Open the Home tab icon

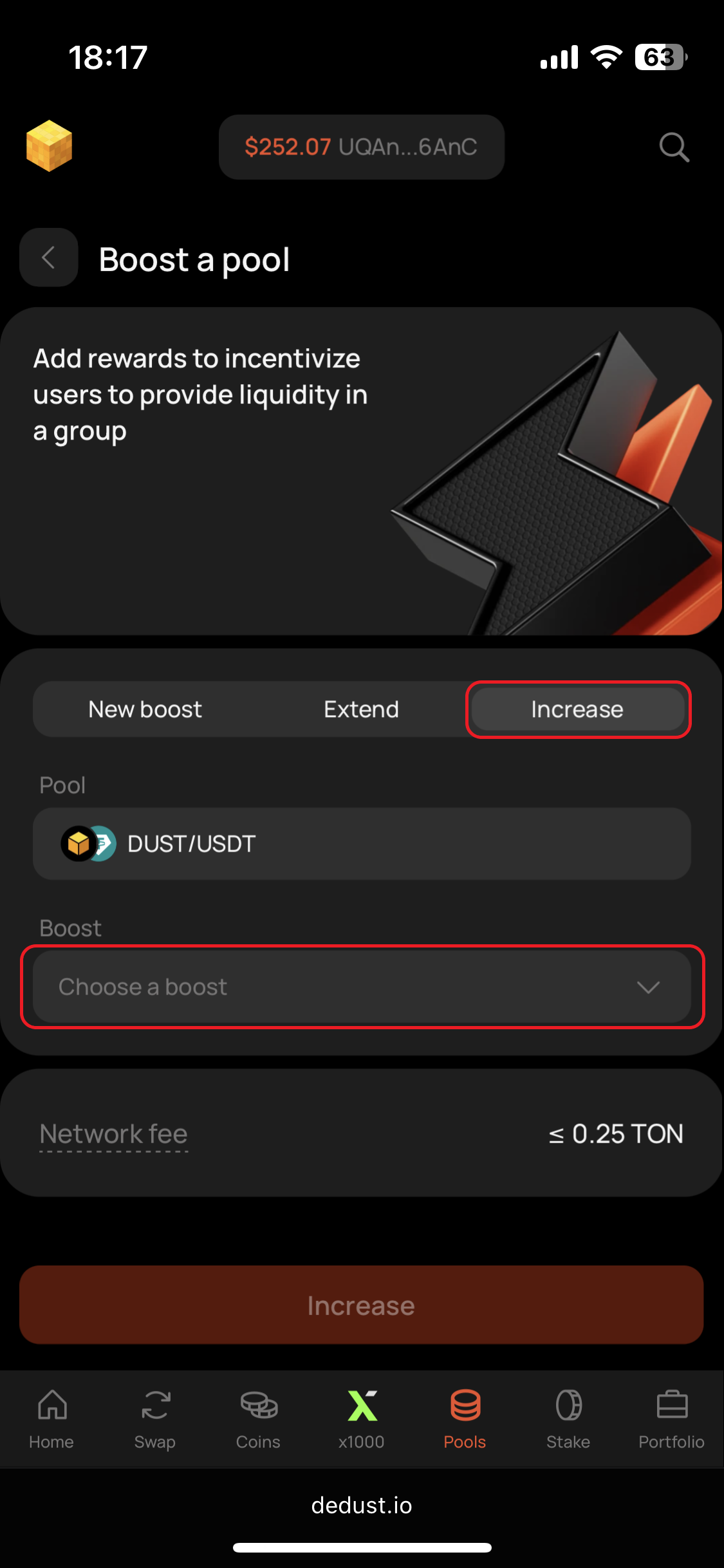[52, 1405]
